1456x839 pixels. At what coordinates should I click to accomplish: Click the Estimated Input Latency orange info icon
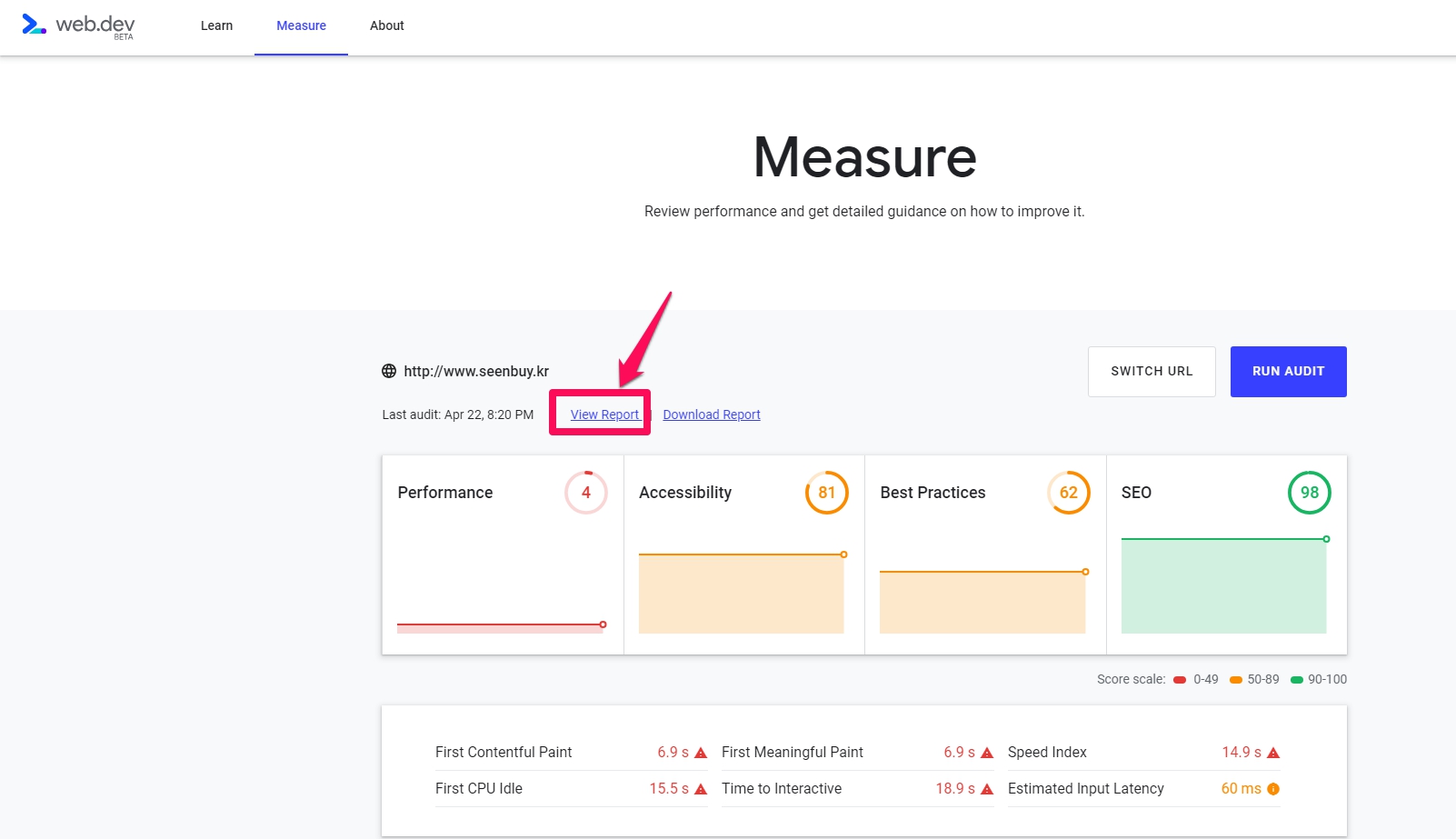tap(1273, 789)
